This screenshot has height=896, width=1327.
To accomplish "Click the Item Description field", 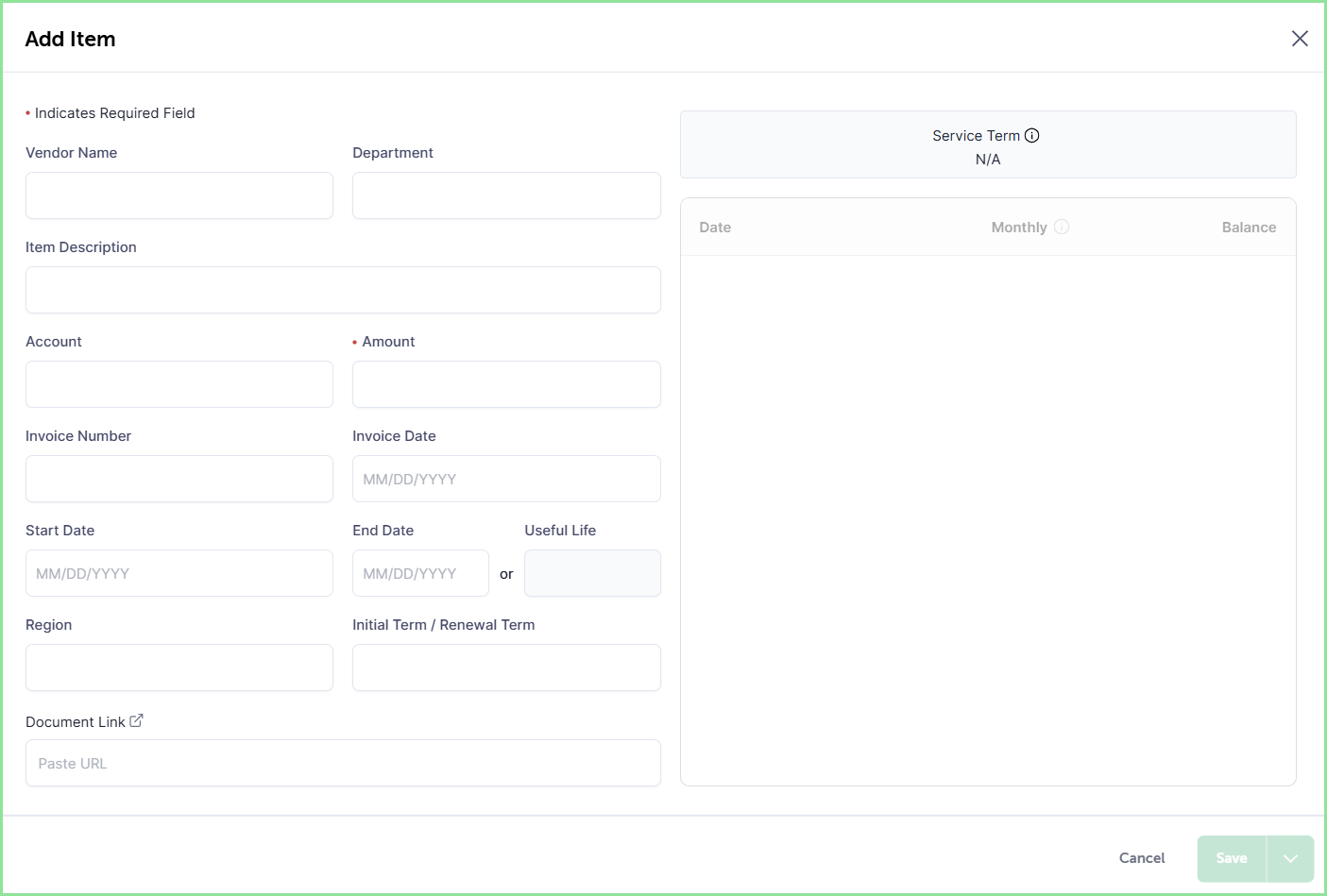I will (343, 290).
